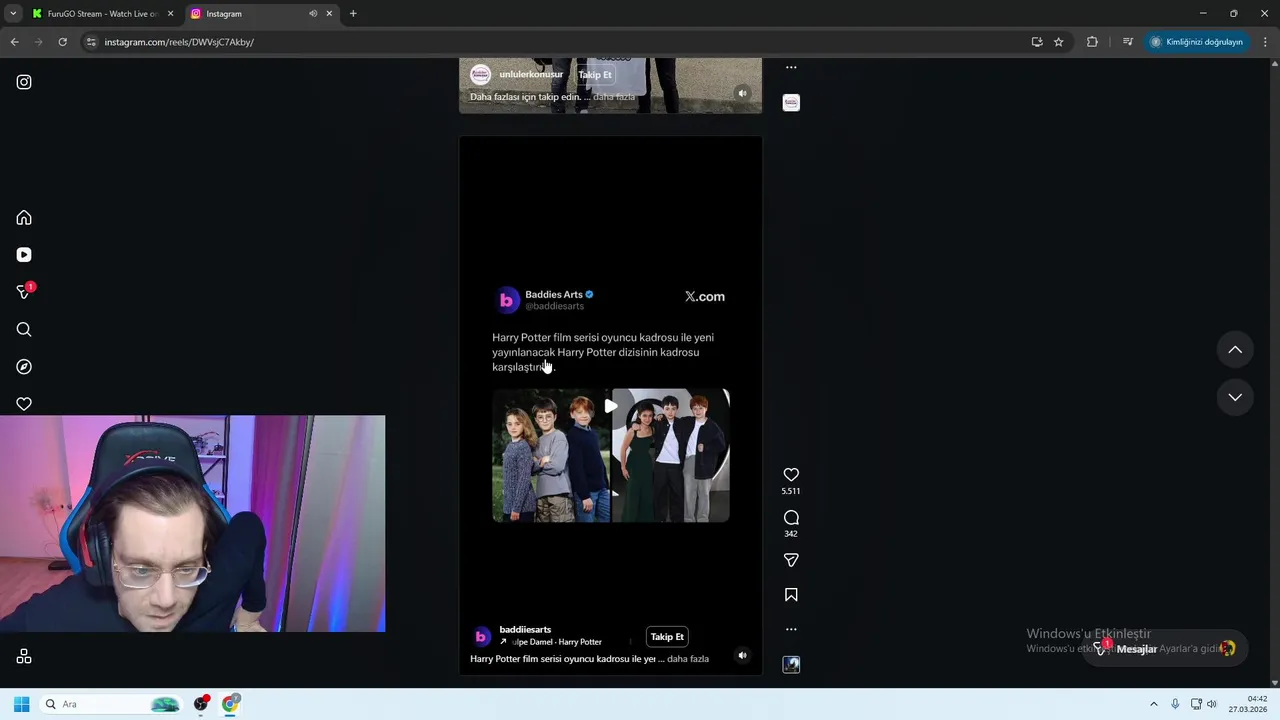Screen dimensions: 1280x720
Task: Open network icon in system tray
Action: 1196,704
